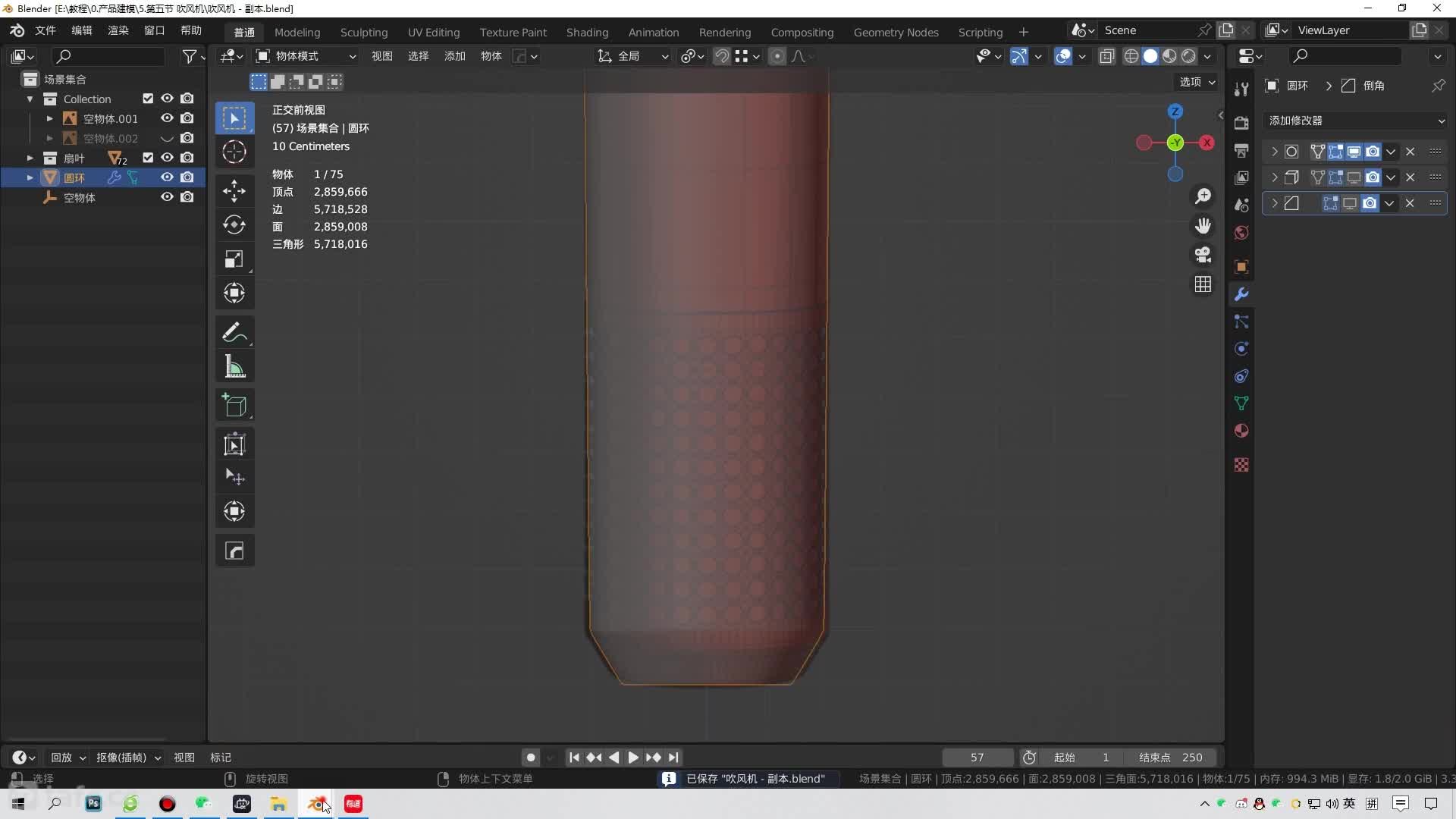
Task: Click the current frame field 57
Action: (x=977, y=758)
